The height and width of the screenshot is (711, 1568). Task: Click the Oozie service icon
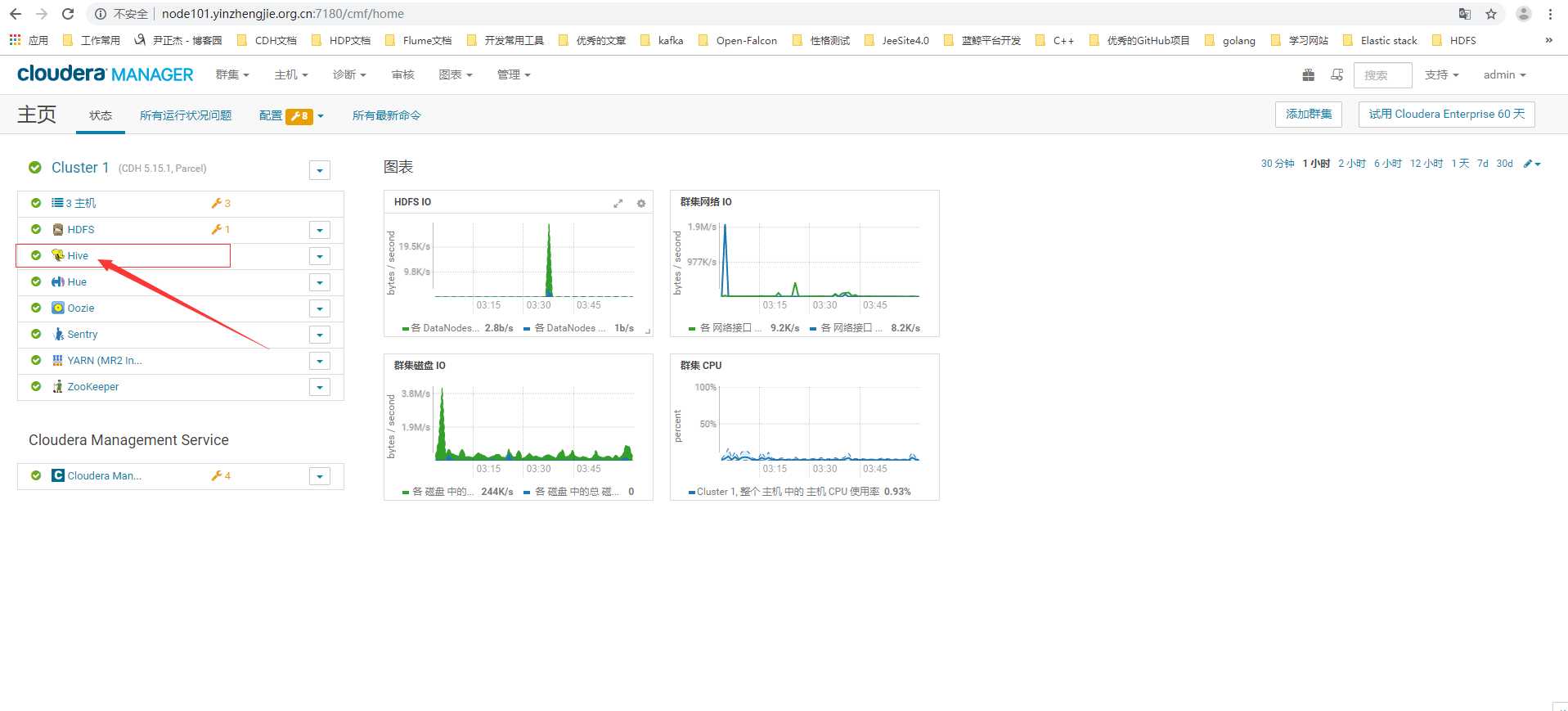point(58,308)
